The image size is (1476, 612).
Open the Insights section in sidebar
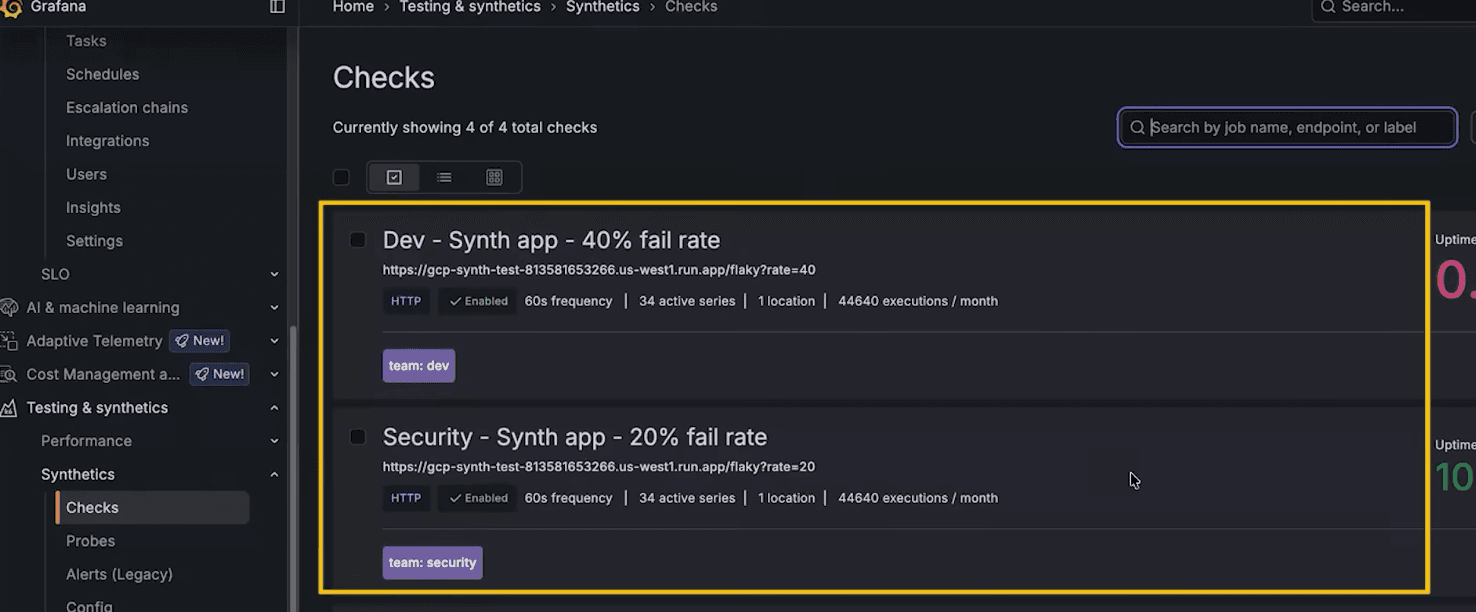coord(93,207)
